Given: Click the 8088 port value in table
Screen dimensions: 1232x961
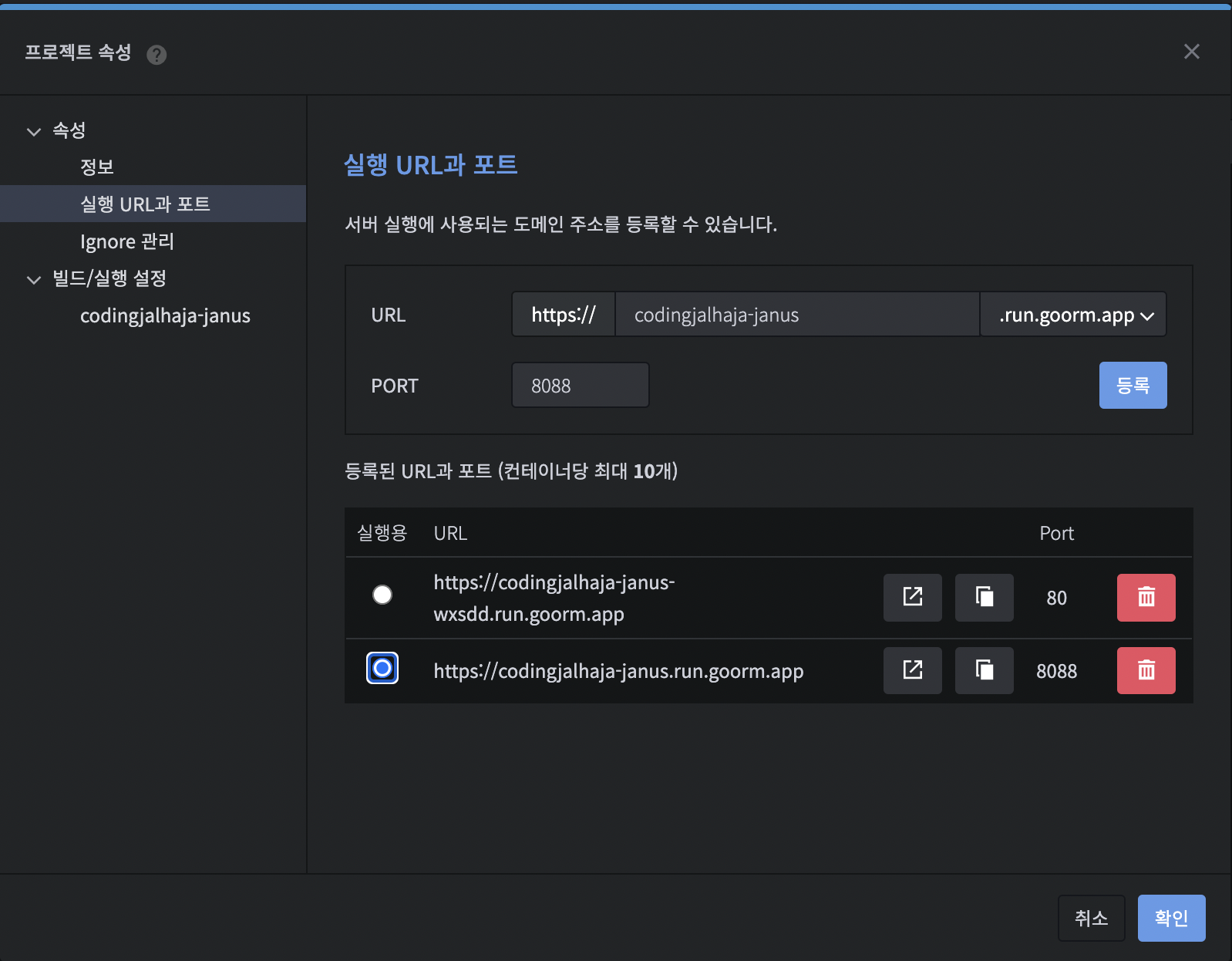Looking at the screenshot, I should [x=1056, y=671].
